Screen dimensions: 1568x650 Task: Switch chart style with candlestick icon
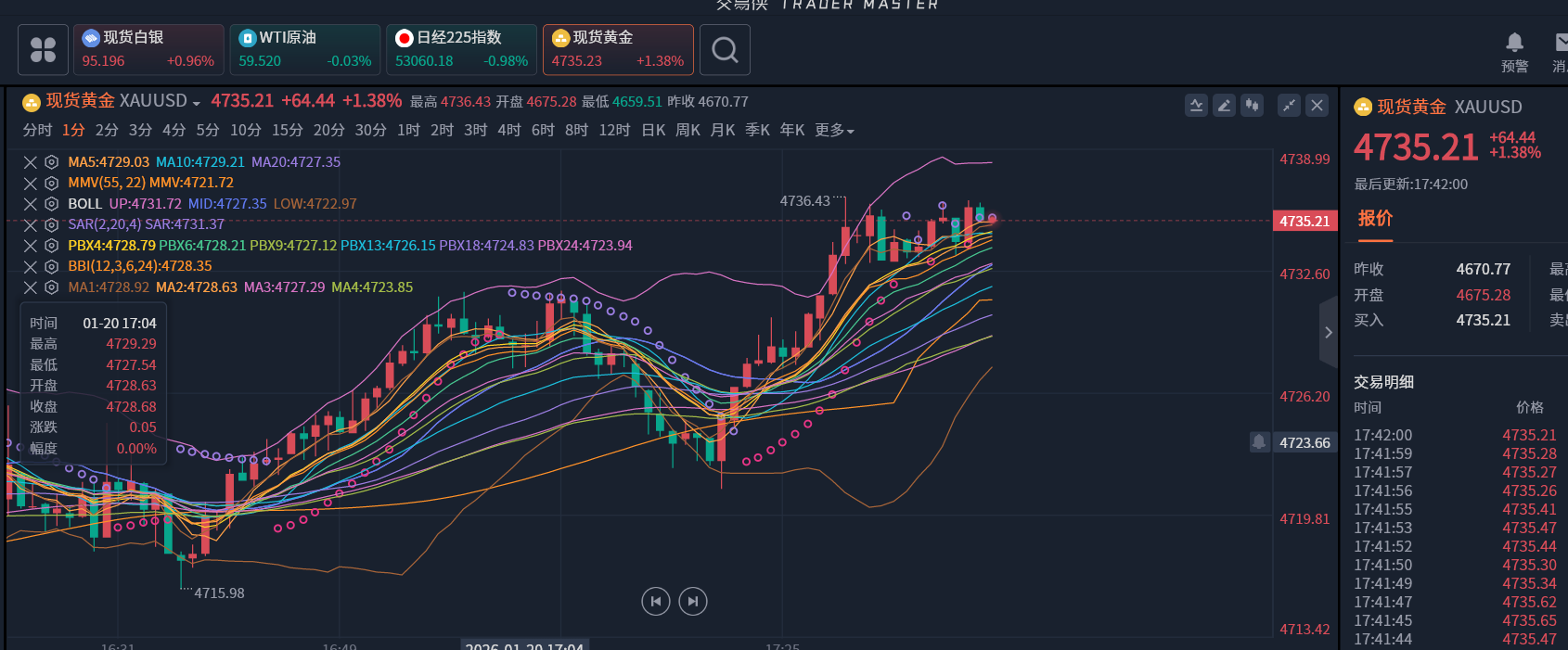tap(1253, 105)
